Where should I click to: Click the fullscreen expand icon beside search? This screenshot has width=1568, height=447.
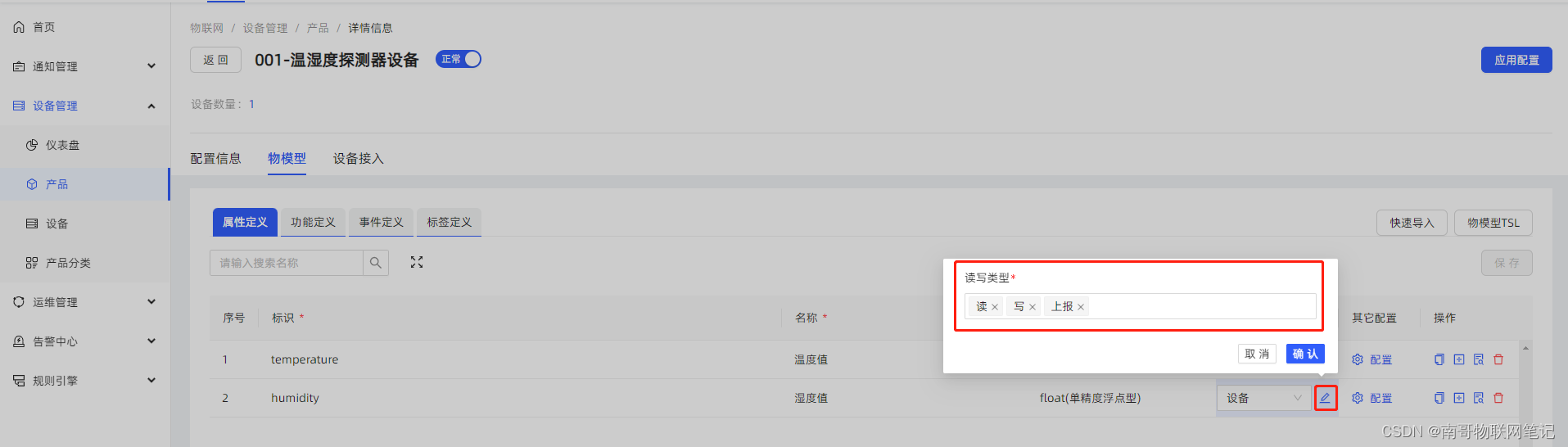[x=417, y=262]
